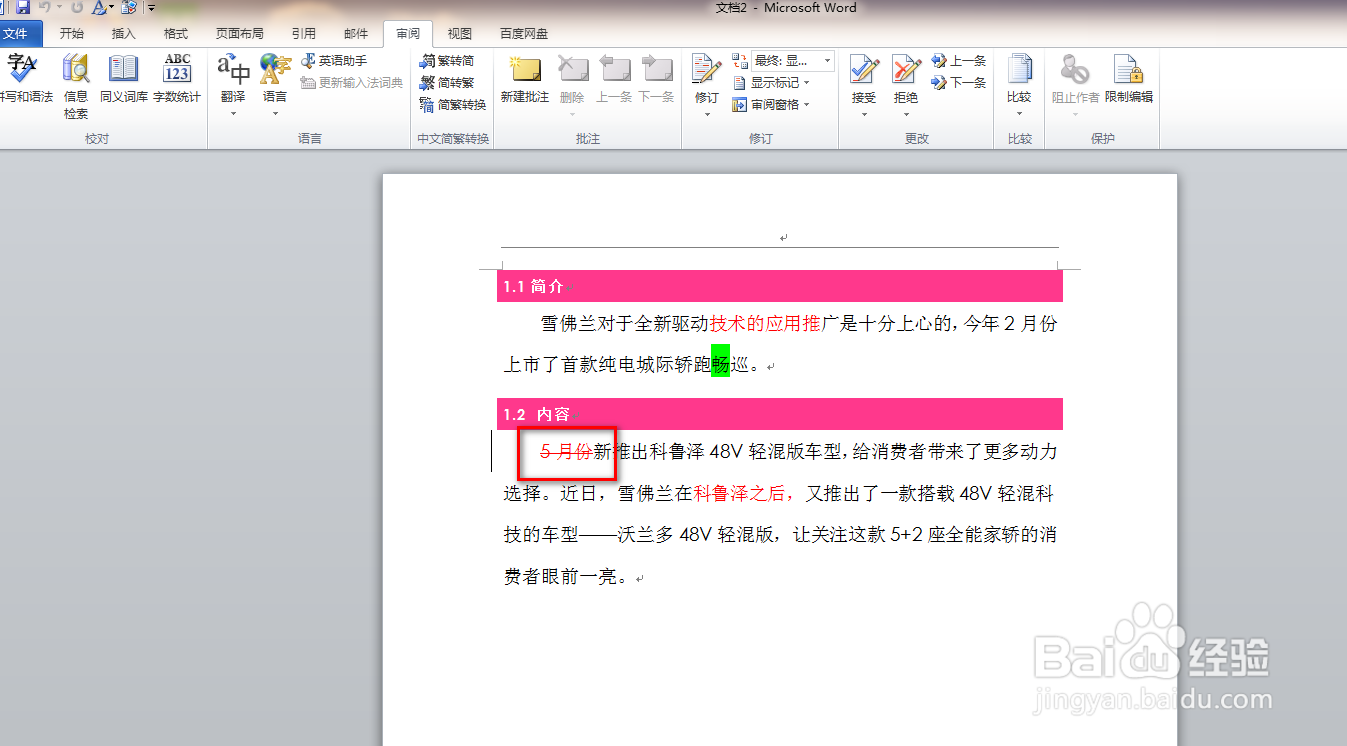Go to next comment 下一条 in 批注
The image size is (1347, 746).
point(656,80)
